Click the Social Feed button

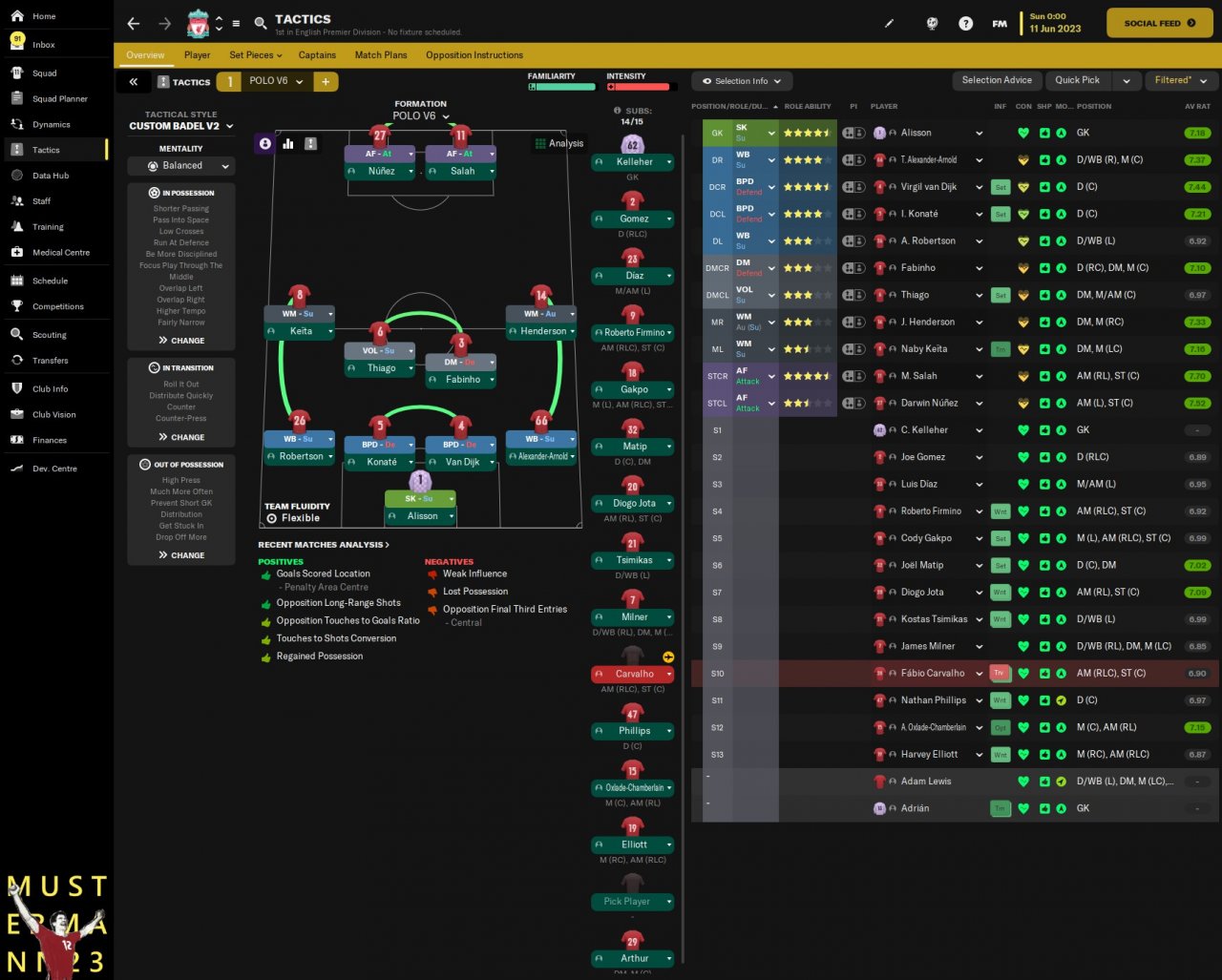[1160, 23]
